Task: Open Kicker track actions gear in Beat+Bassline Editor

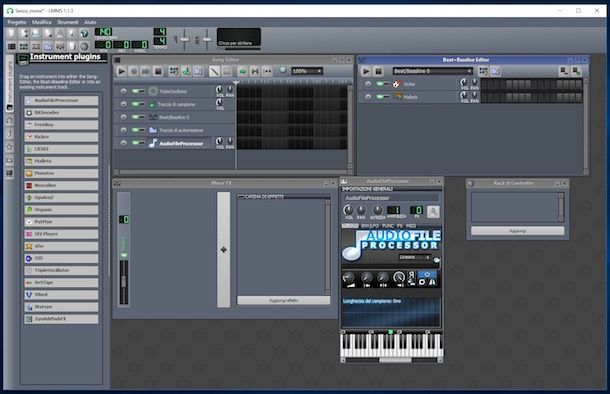Action: pyautogui.click(x=368, y=84)
